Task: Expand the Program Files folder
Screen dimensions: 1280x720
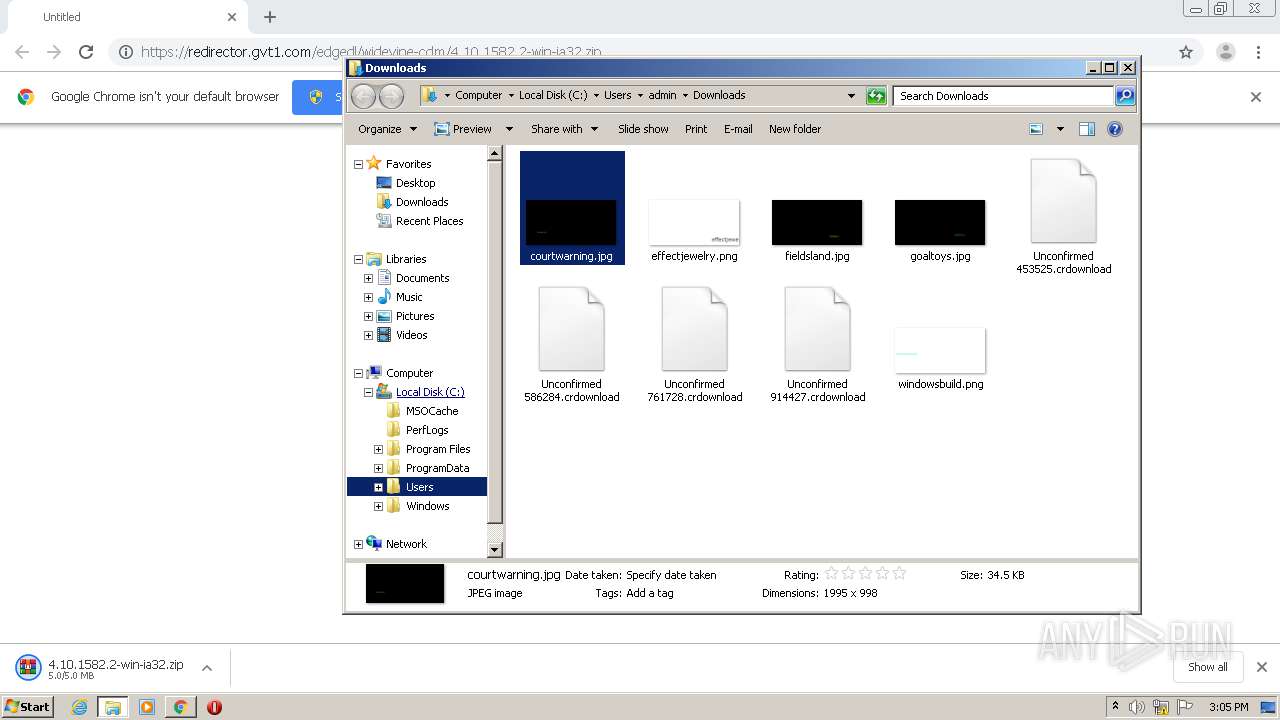Action: point(378,449)
